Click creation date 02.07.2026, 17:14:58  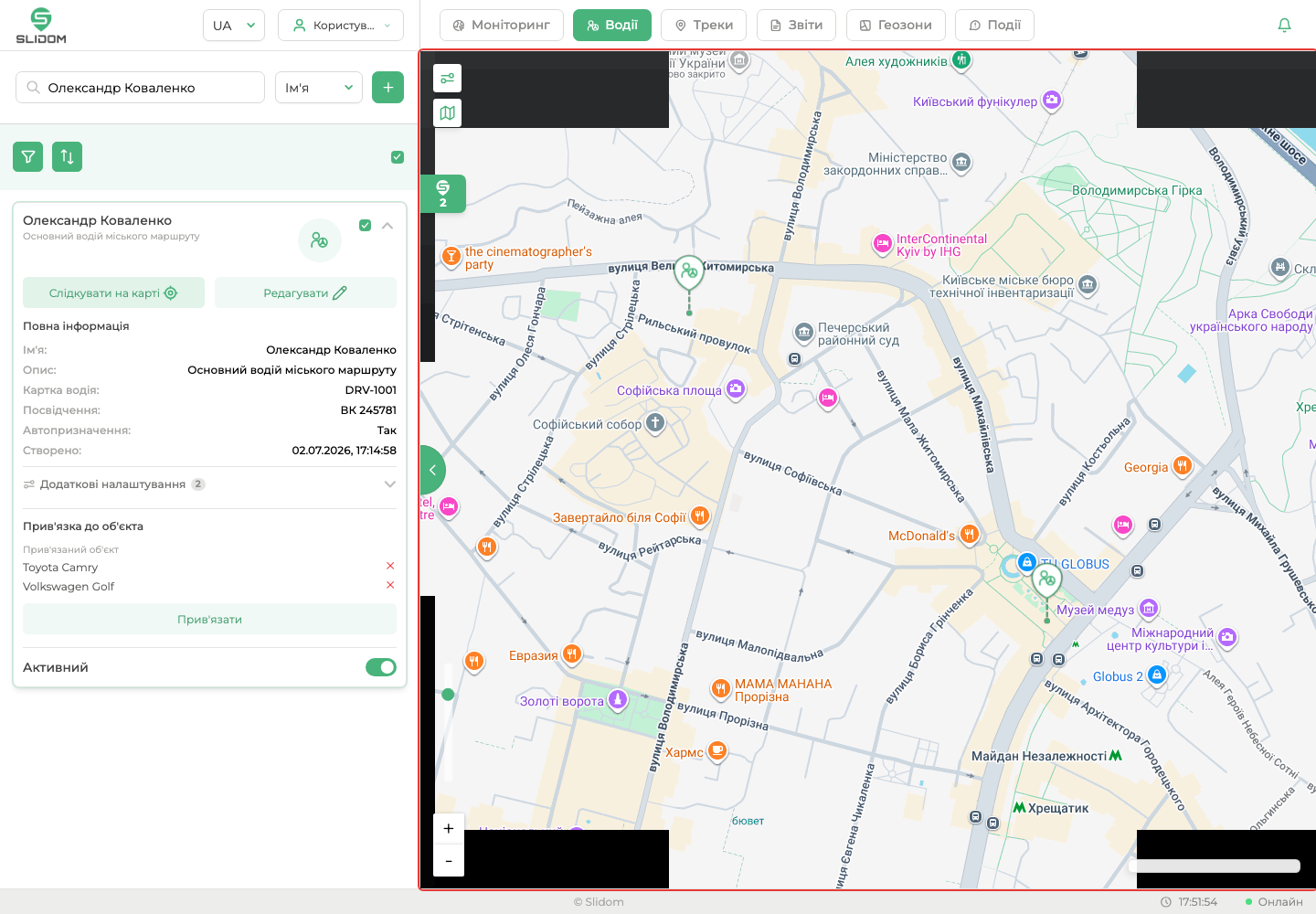[345, 451]
